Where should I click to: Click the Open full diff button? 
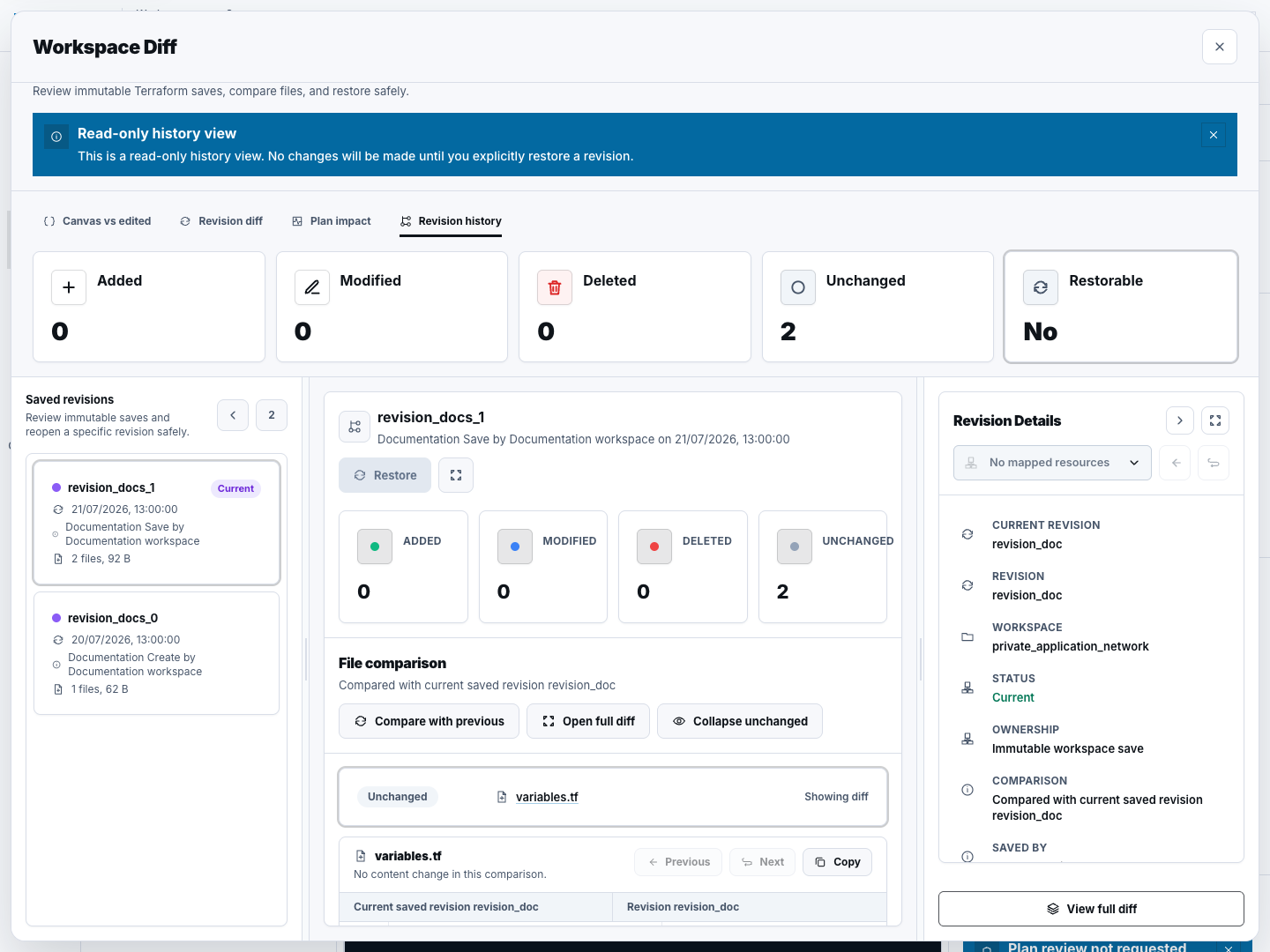(588, 721)
